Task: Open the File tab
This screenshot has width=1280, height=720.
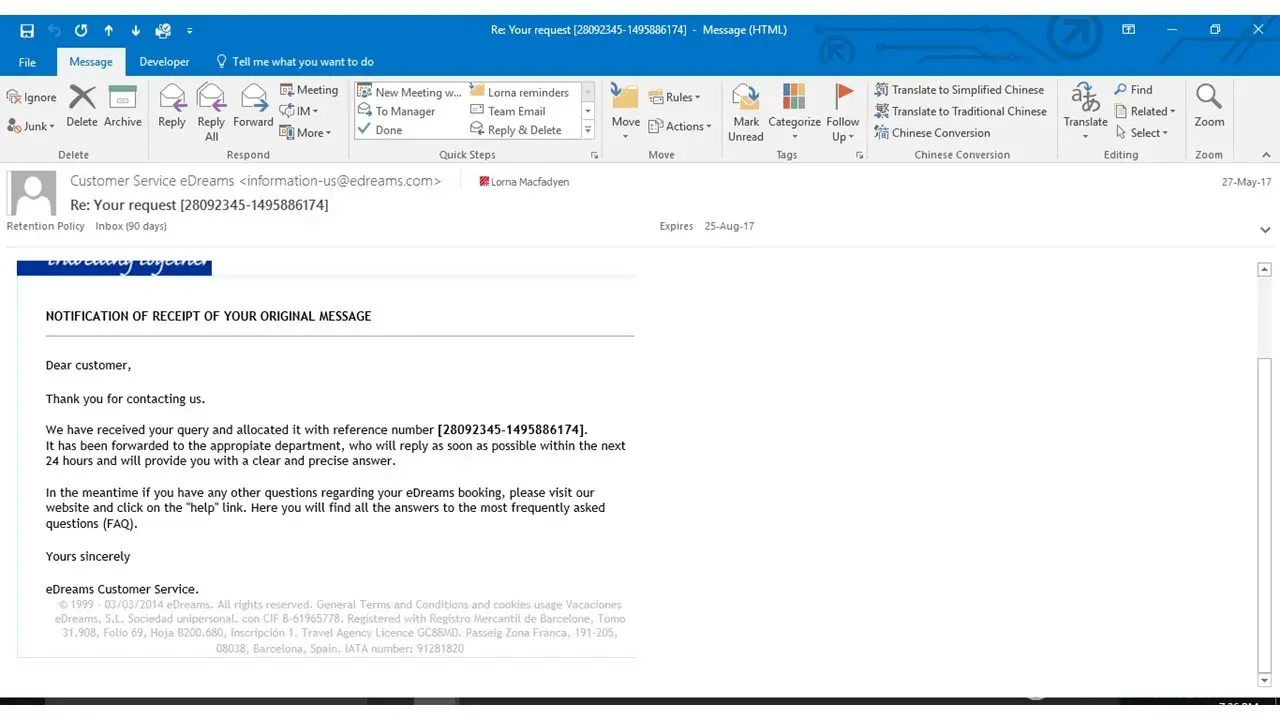Action: pyautogui.click(x=28, y=62)
